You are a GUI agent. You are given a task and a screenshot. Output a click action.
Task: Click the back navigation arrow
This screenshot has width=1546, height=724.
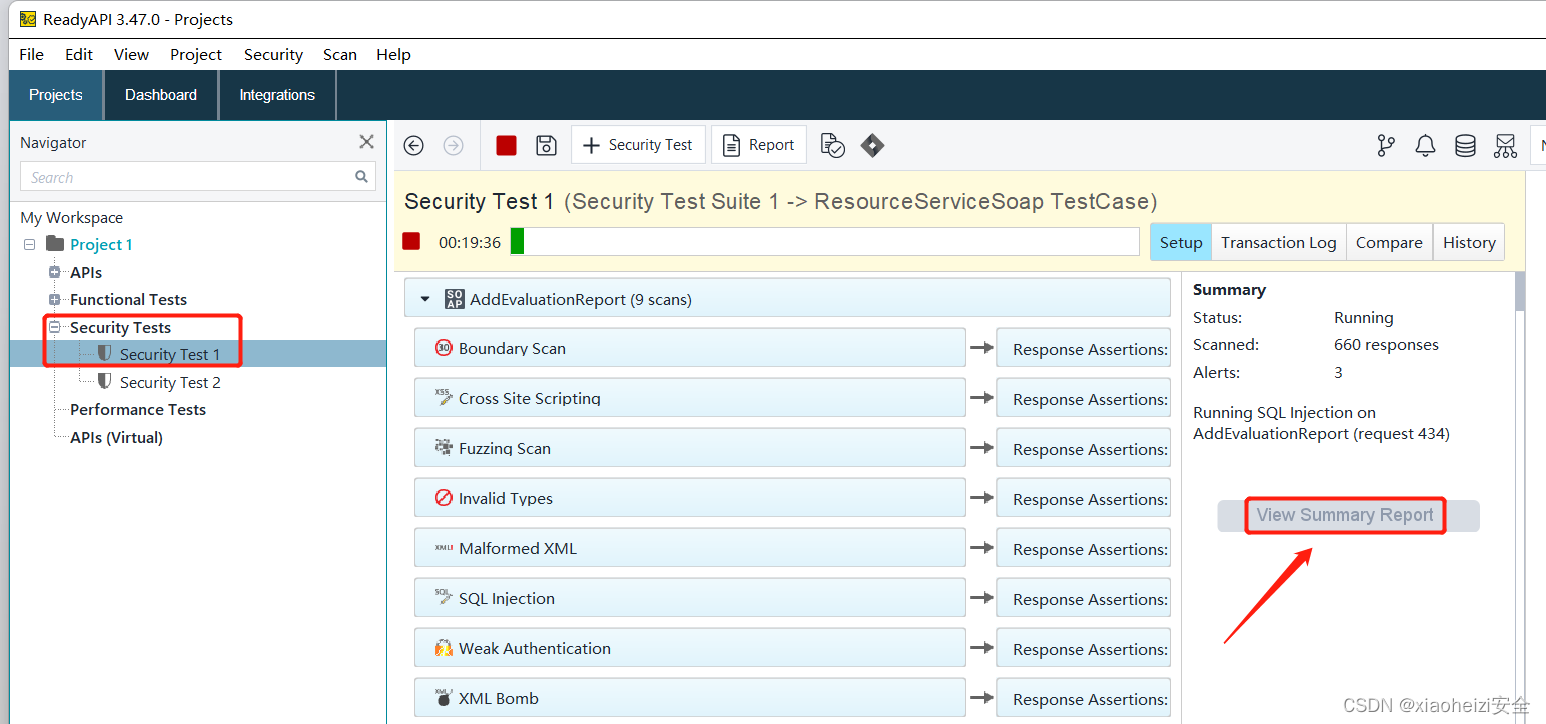pos(413,145)
